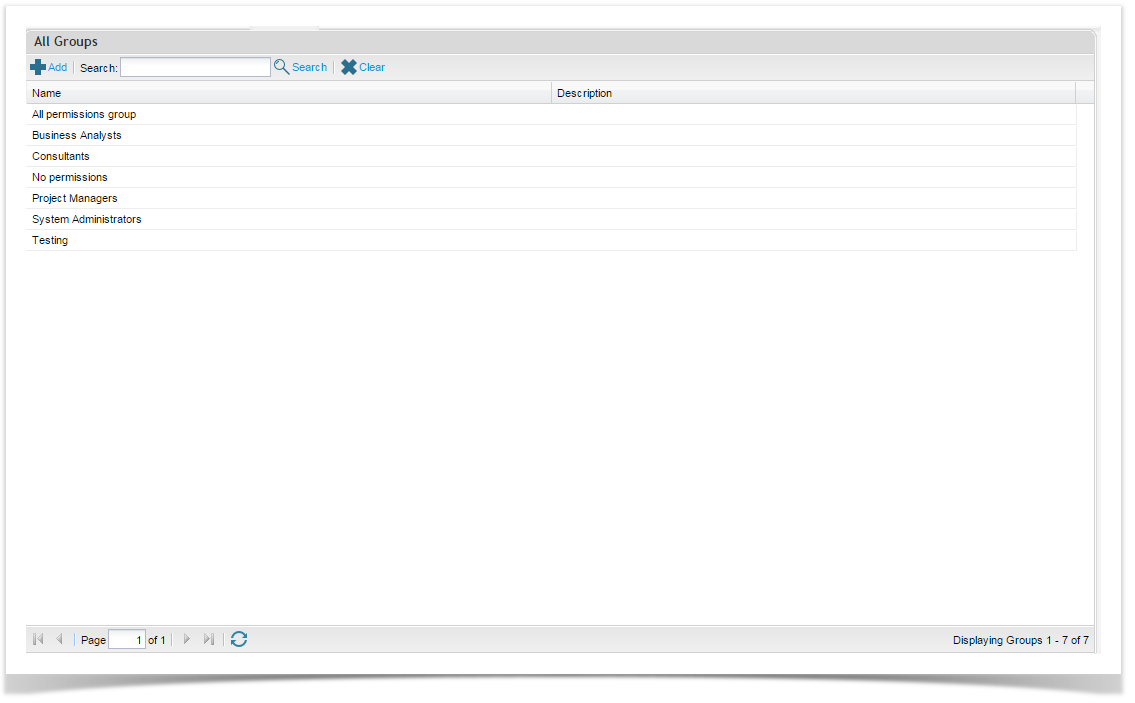Go to first page arrow

coord(38,639)
